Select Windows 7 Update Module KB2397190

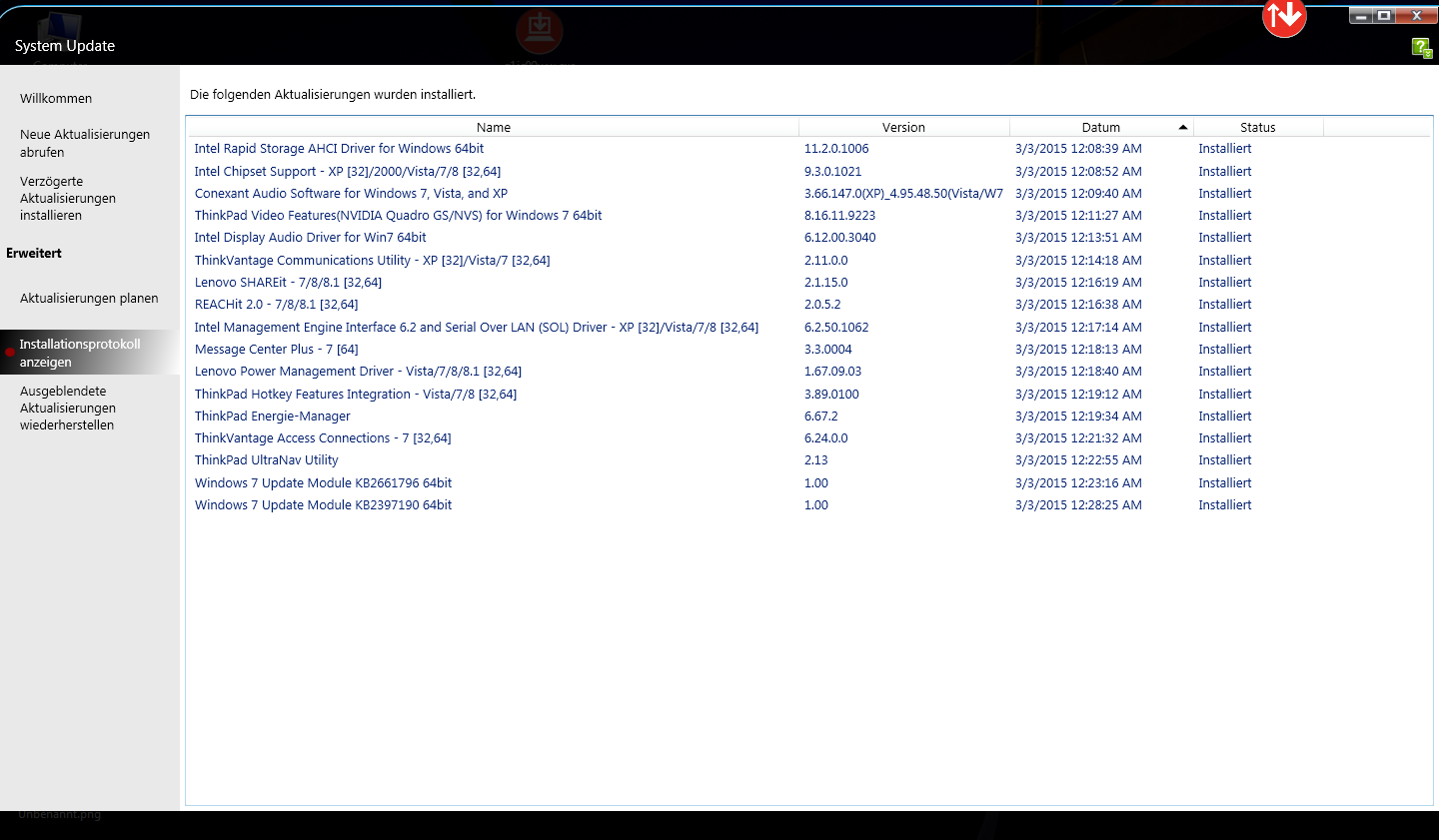coord(323,505)
